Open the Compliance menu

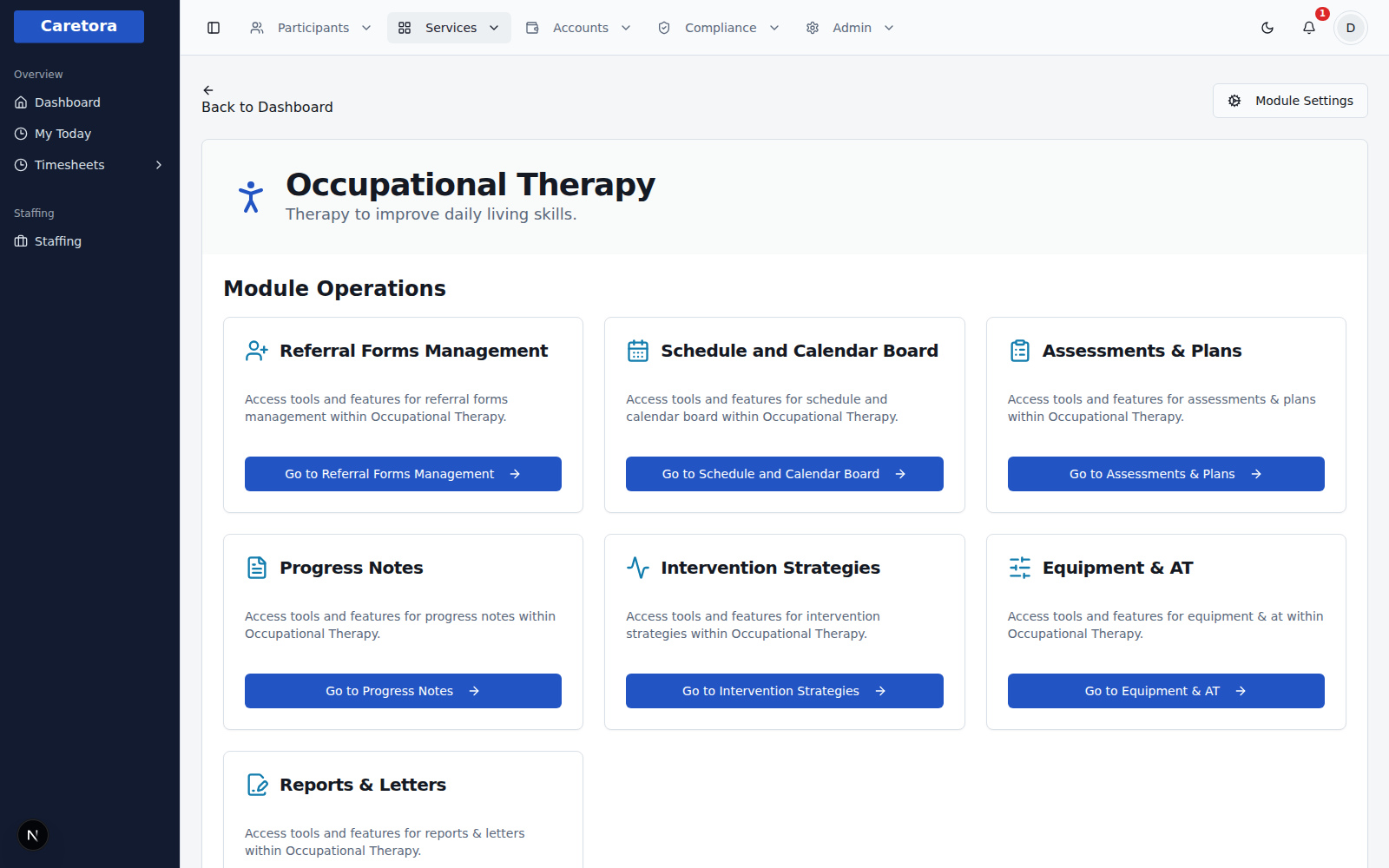pos(719,28)
